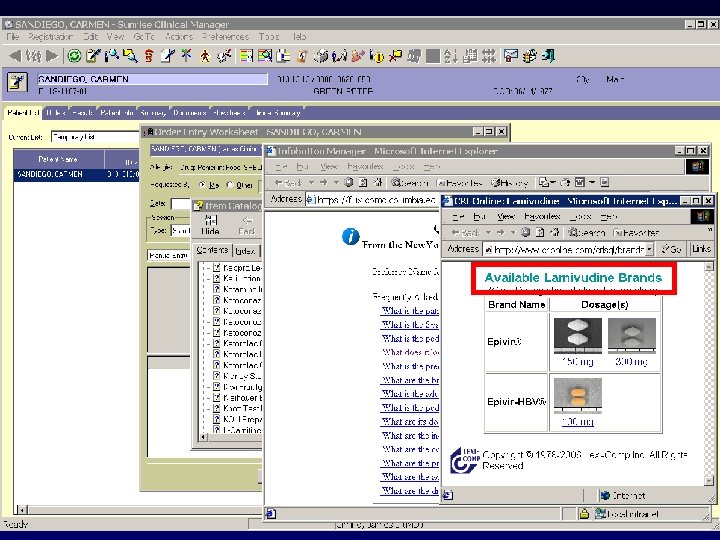This screenshot has width=720, height=540.
Task: Click the 100 mg dosage link for Epivir-HBV
Action: (x=578, y=422)
